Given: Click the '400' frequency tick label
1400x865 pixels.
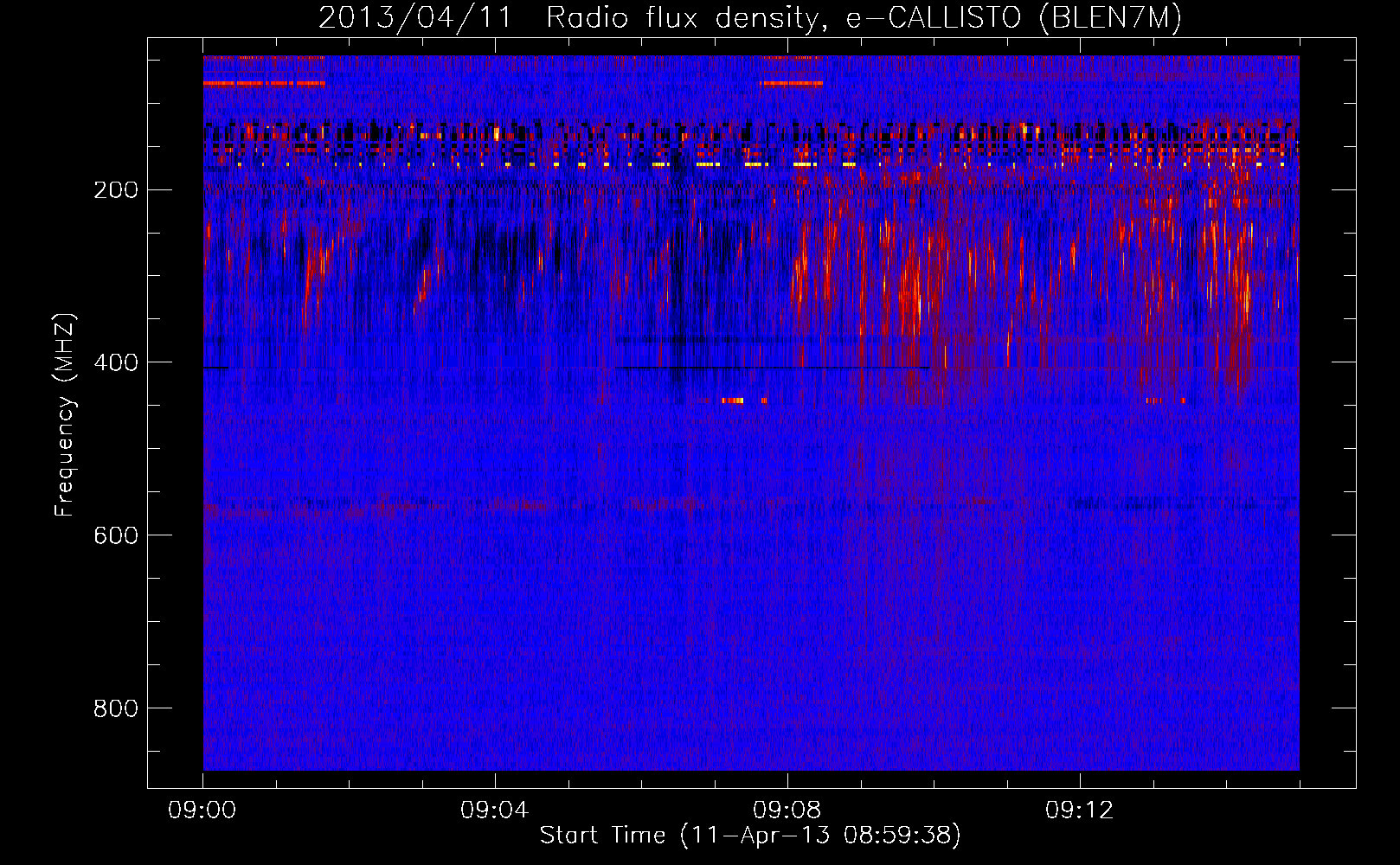Looking at the screenshot, I should [x=116, y=363].
